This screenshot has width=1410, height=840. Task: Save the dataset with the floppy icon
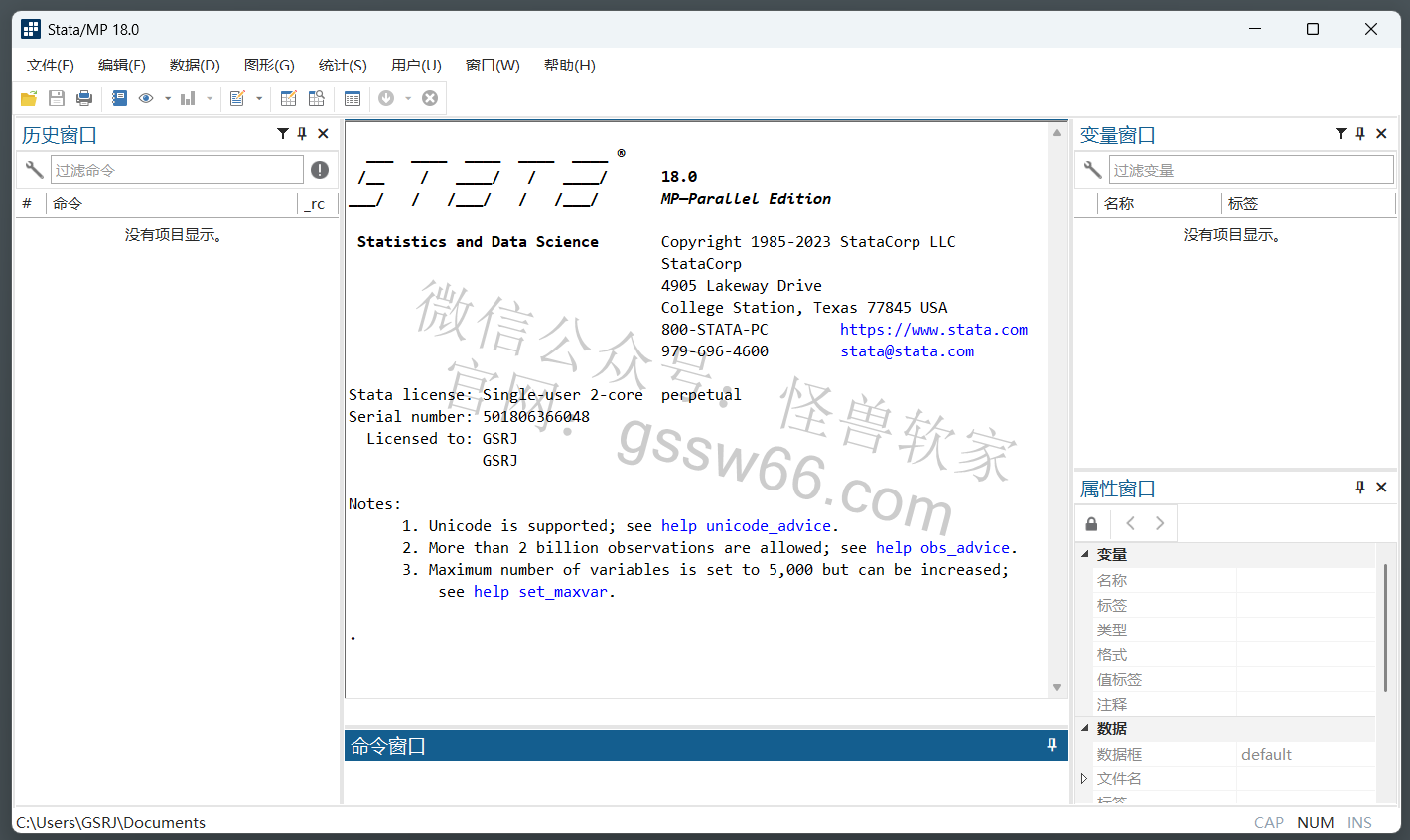57,98
